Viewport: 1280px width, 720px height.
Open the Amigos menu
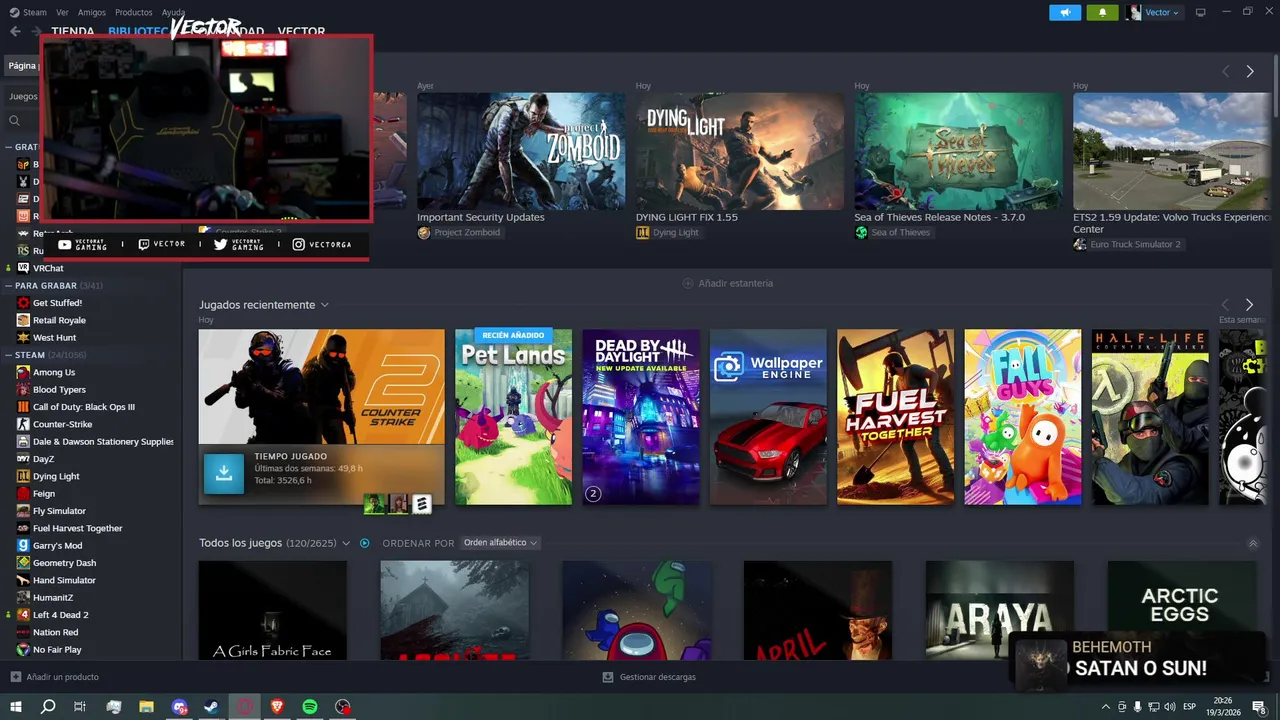92,12
